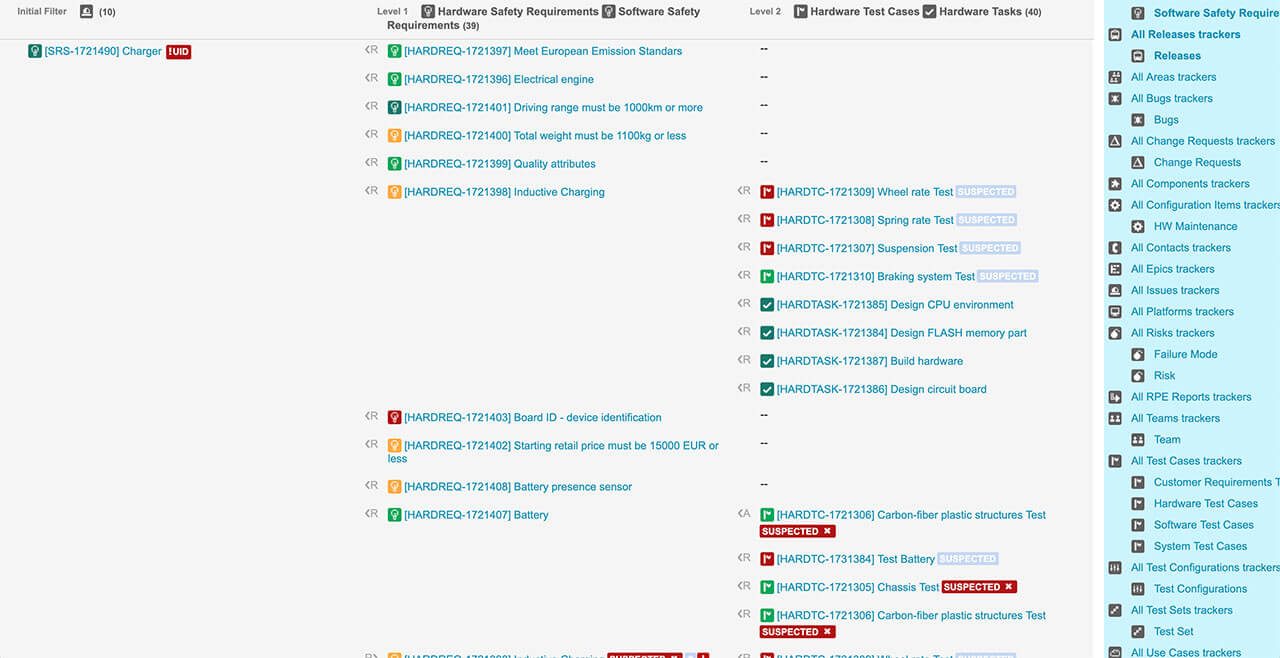This screenshot has height=658, width=1280.
Task: Click the Initial Filter tracker icon in header
Action: point(86,12)
